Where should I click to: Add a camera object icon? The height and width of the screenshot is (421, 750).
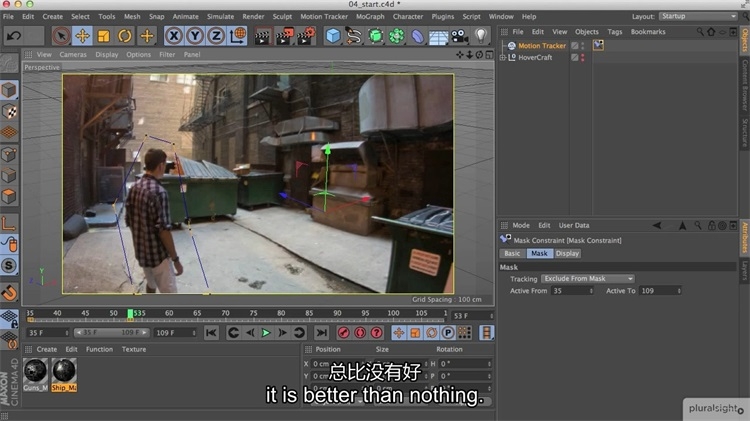(x=459, y=36)
